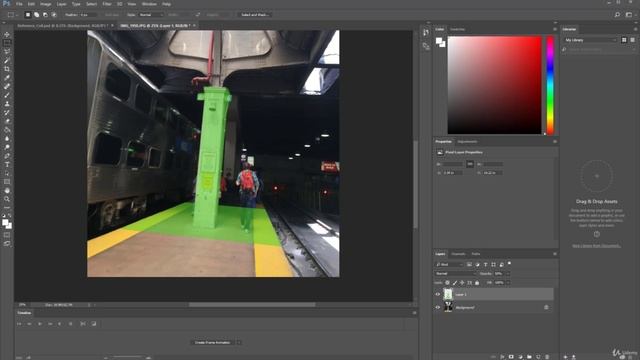Screen dimensions: 640x360
Task: Open the Image menu
Action: coord(45,4)
